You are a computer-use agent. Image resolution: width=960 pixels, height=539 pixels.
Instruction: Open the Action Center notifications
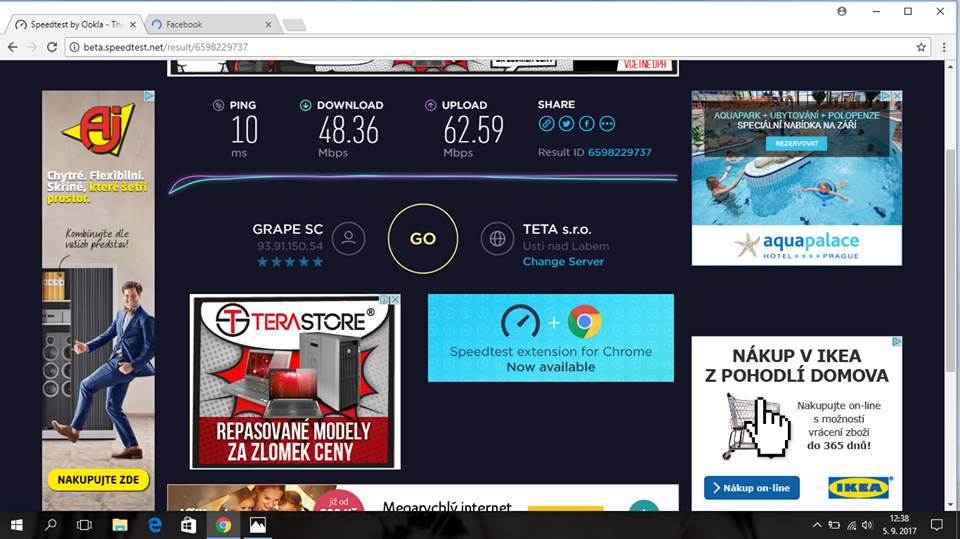pyautogui.click(x=937, y=525)
